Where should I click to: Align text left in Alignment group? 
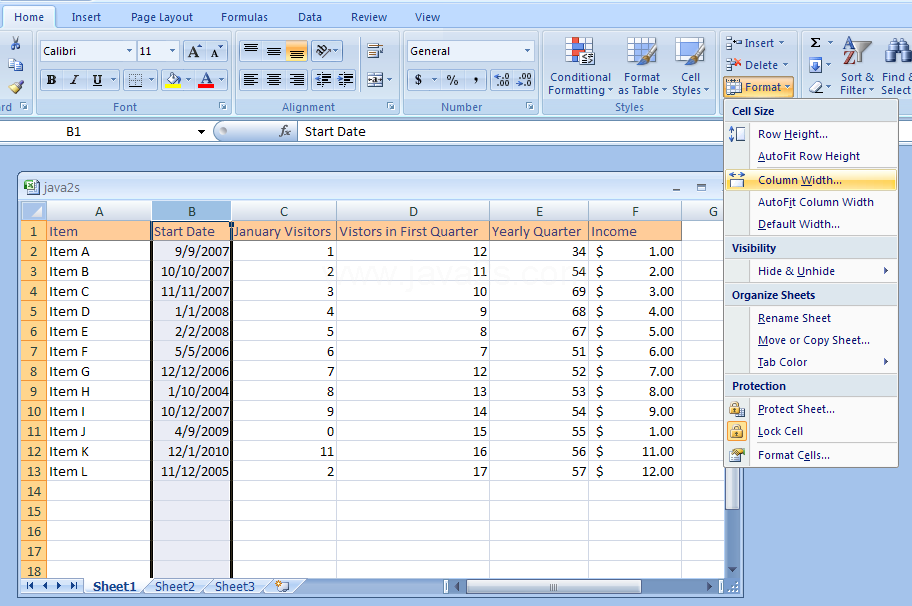(x=251, y=79)
